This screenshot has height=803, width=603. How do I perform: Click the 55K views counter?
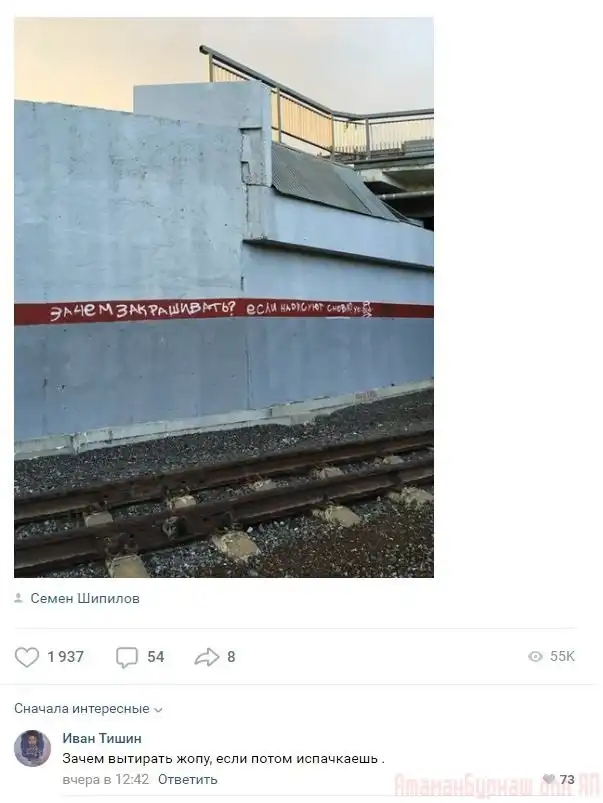pos(563,657)
